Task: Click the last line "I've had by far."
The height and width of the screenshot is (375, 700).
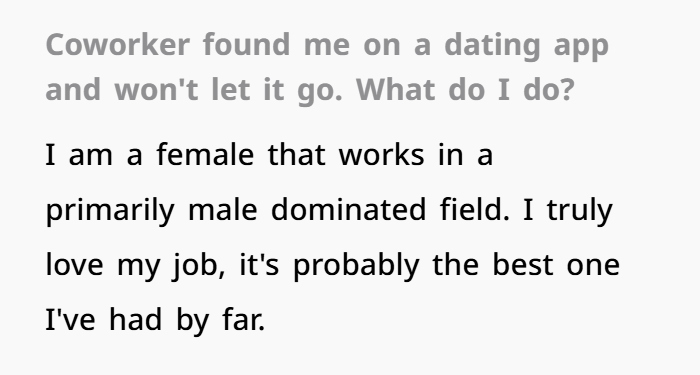Action: click(x=155, y=321)
